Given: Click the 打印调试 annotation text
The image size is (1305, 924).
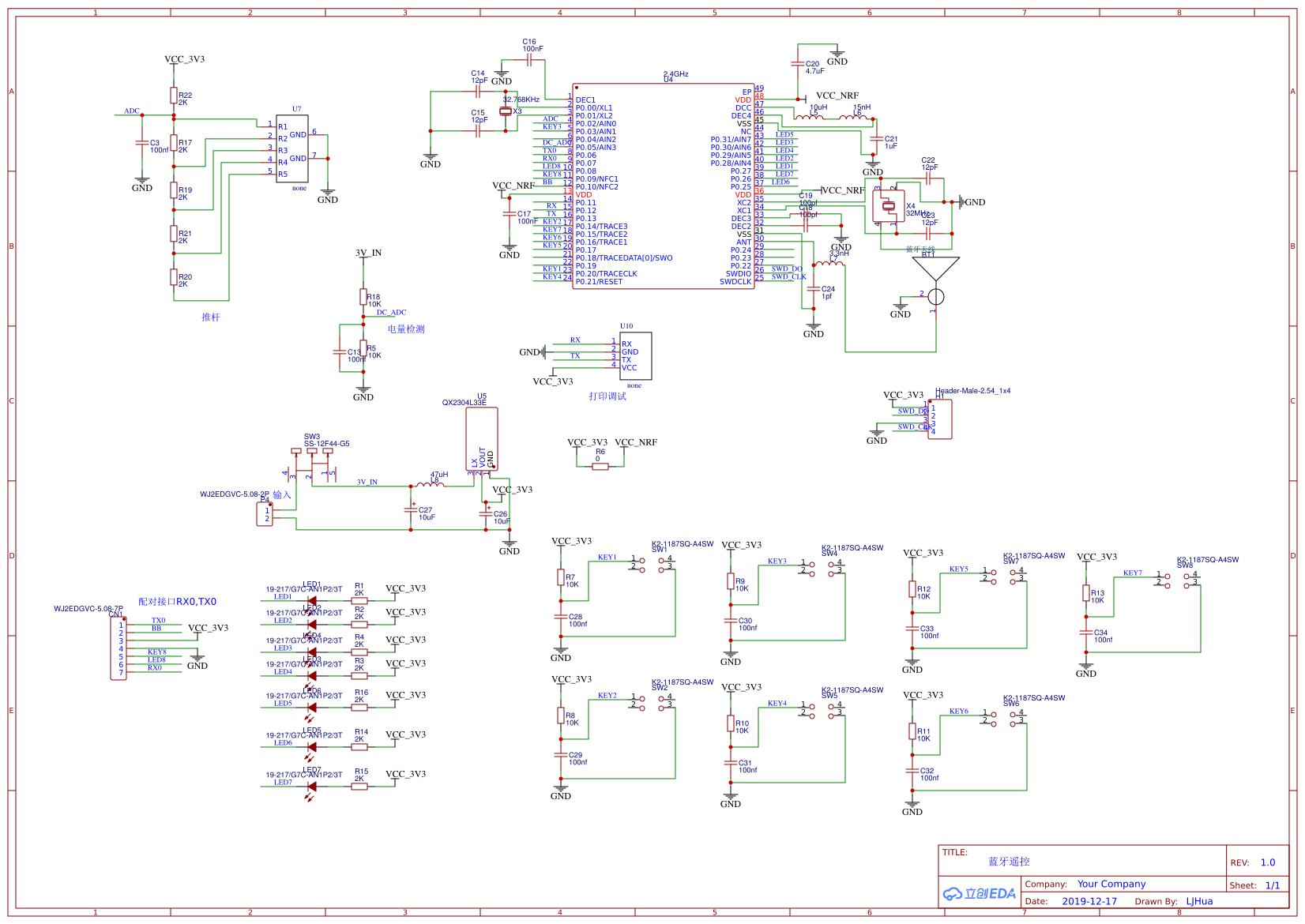Looking at the screenshot, I should point(607,396).
